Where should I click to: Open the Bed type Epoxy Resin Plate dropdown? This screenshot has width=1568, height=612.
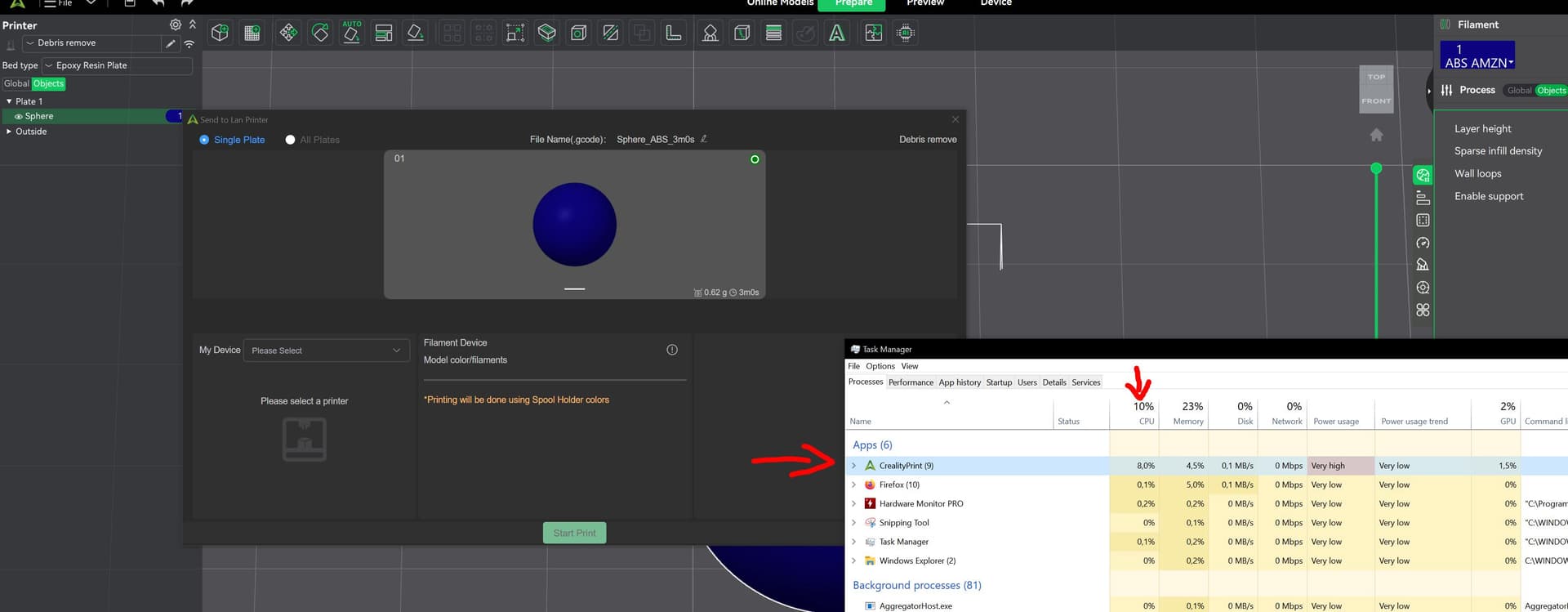[x=118, y=65]
